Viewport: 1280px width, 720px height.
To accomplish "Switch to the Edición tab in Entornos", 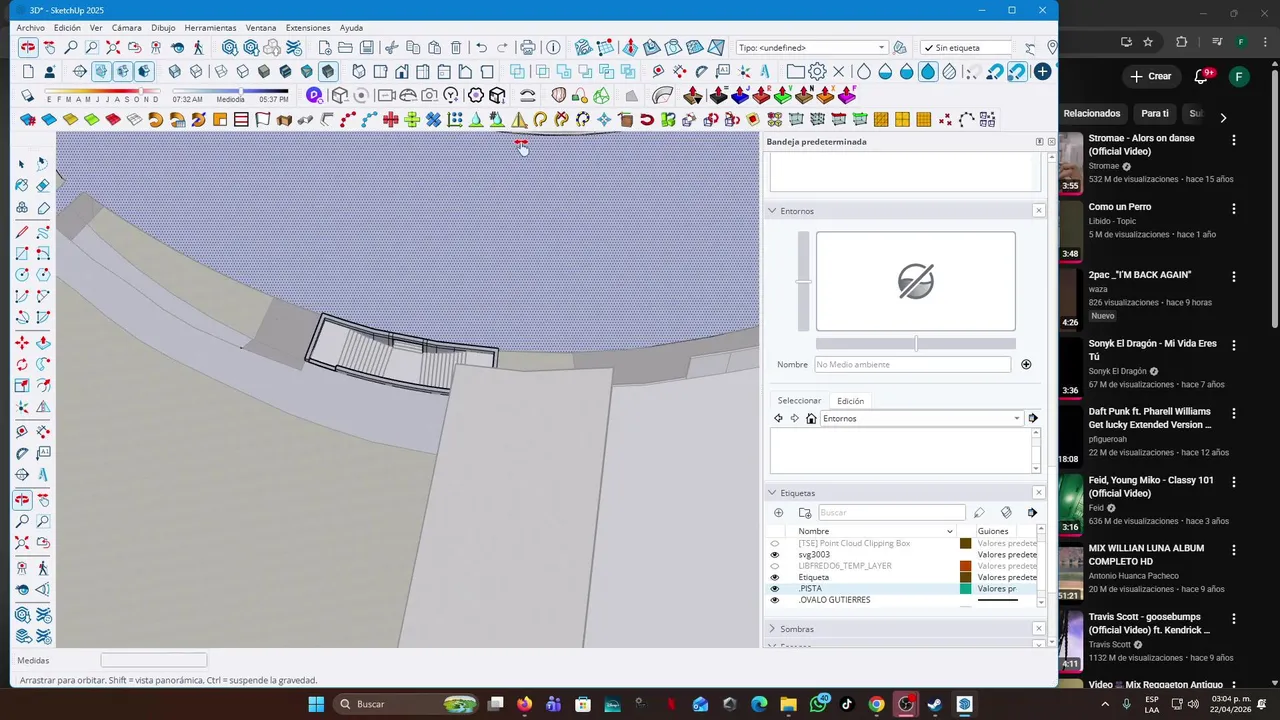I will (850, 401).
